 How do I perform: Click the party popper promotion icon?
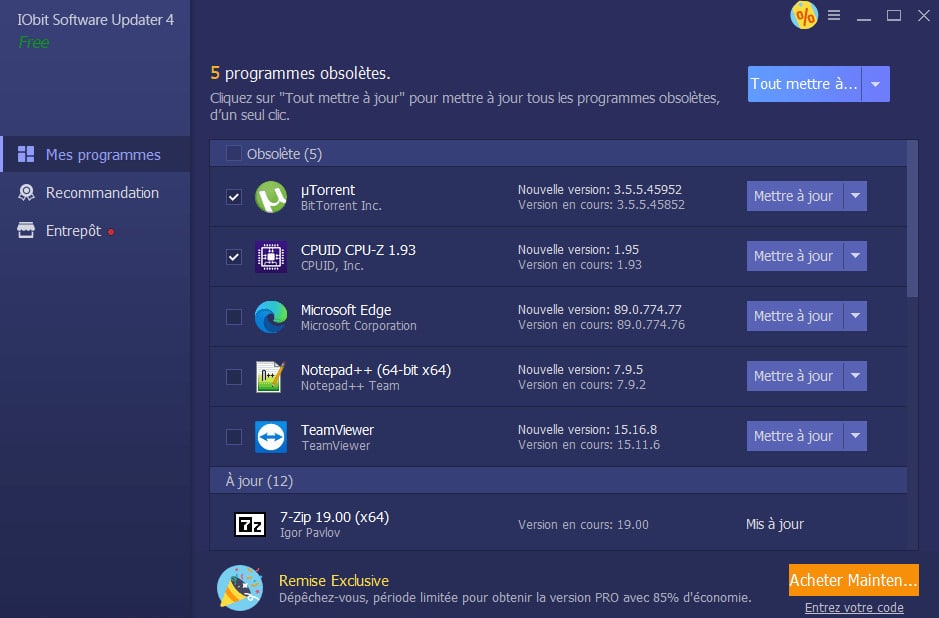240,588
